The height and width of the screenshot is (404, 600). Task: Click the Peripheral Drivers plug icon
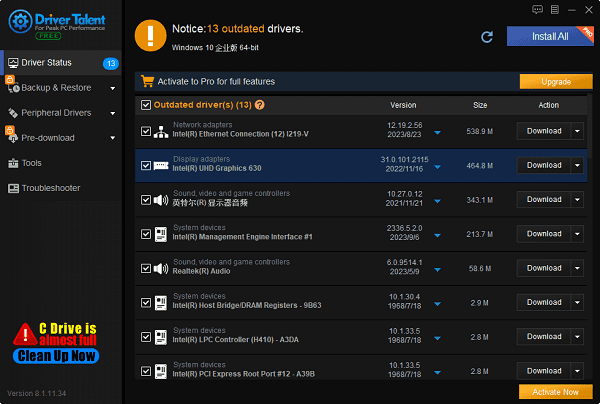(x=13, y=113)
